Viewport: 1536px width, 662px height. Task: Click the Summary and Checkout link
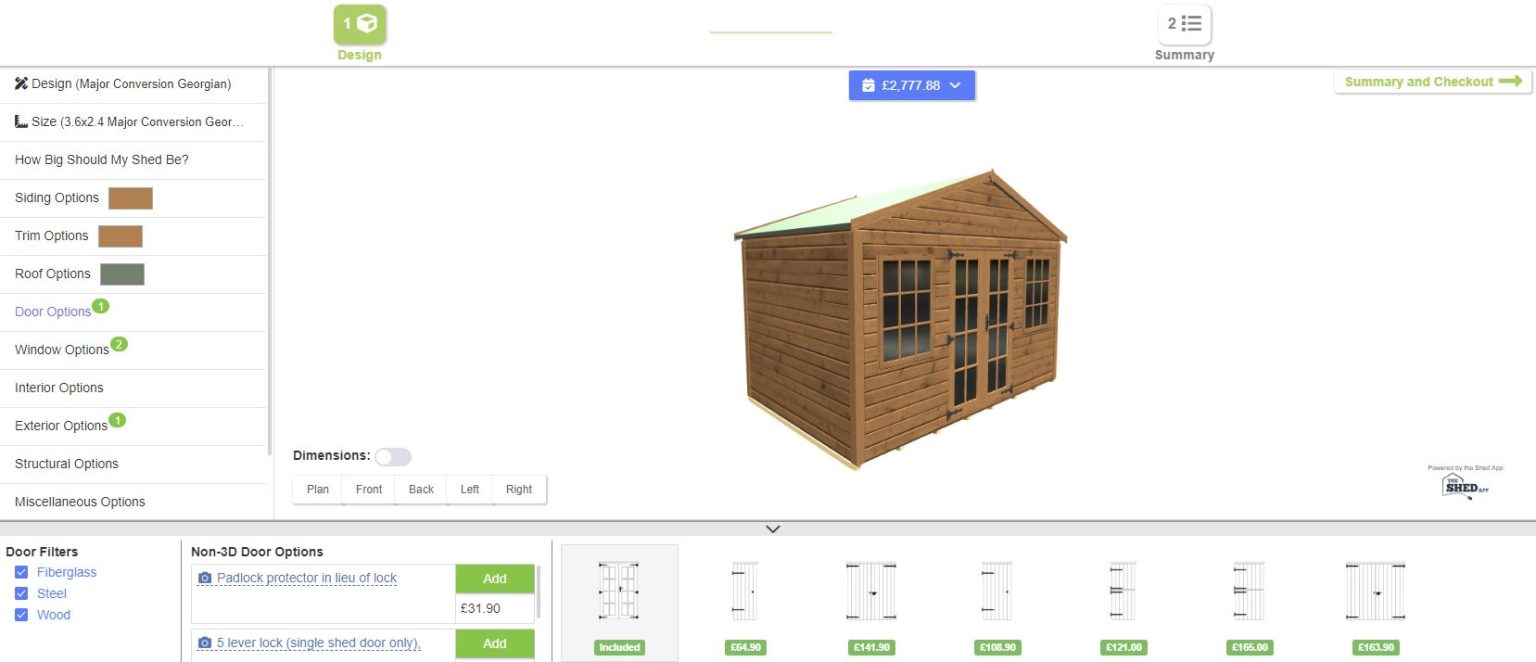tap(1430, 81)
